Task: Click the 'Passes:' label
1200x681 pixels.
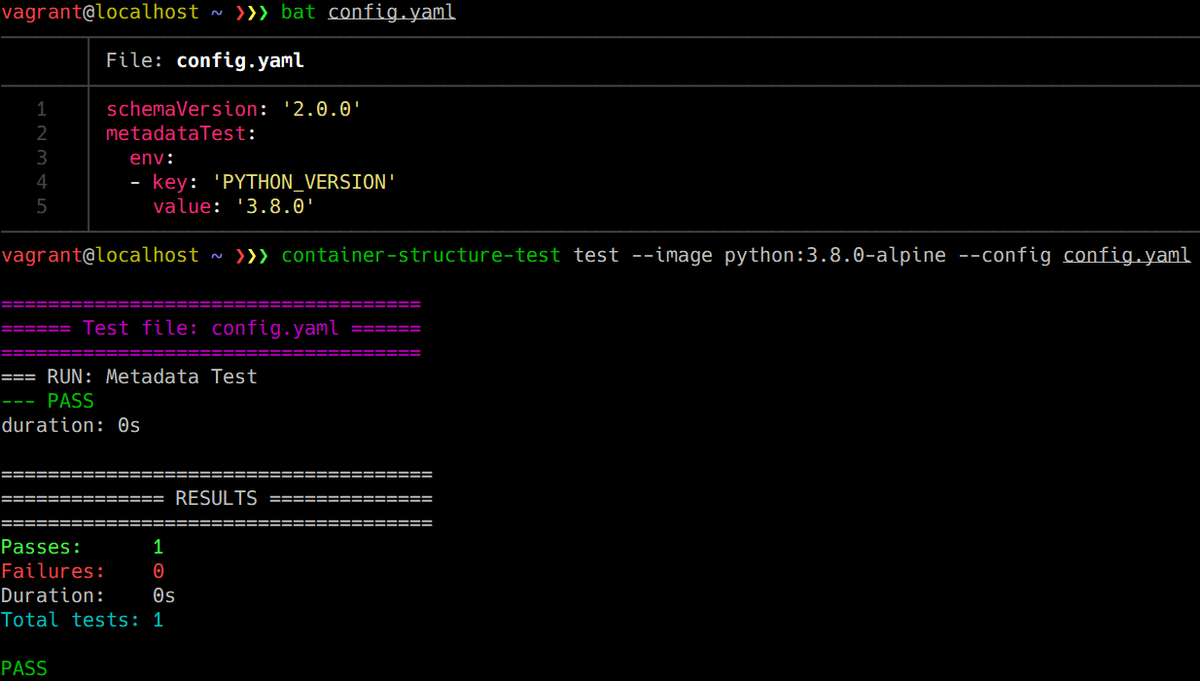Action: 41,547
